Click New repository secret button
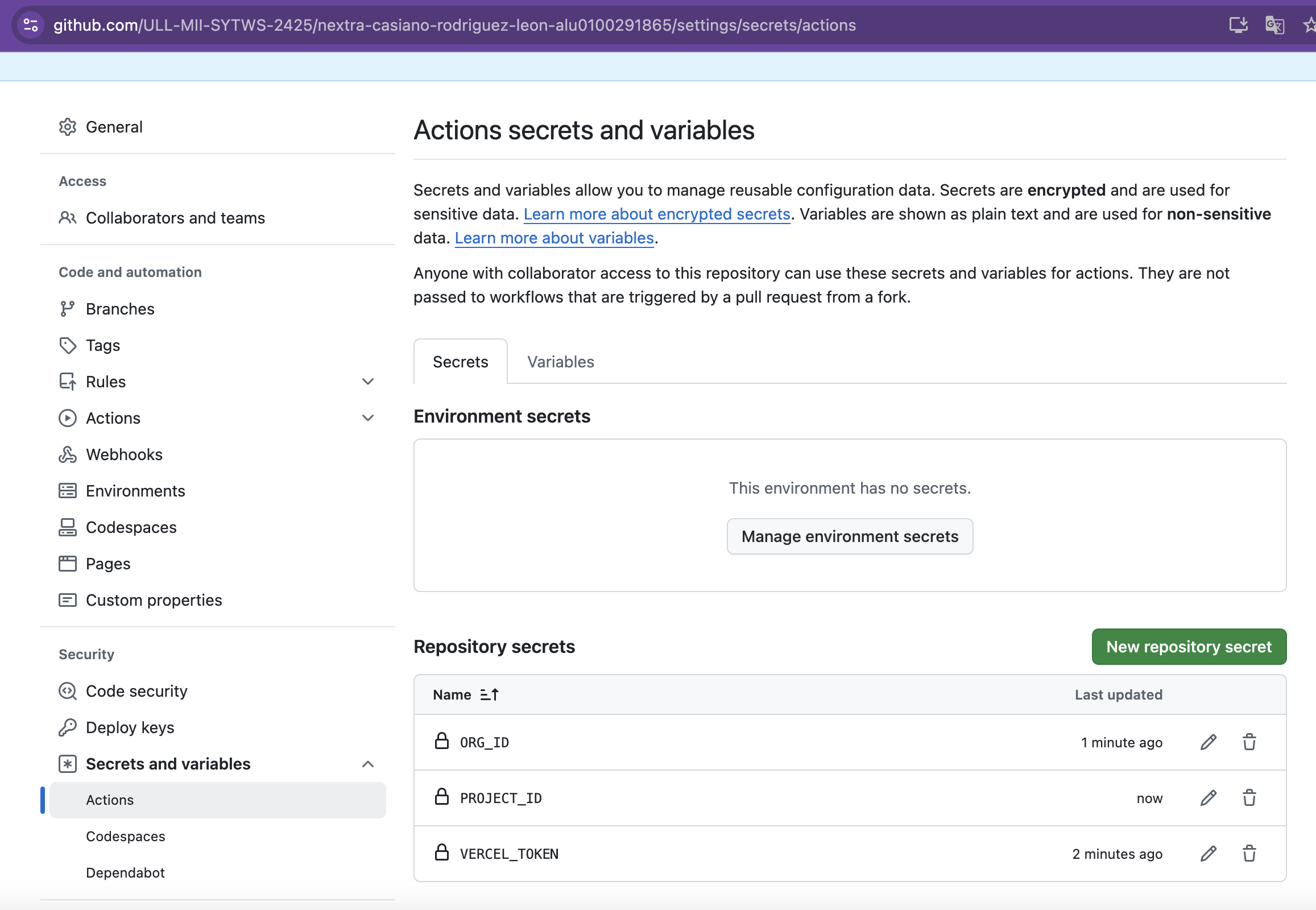 pos(1189,647)
